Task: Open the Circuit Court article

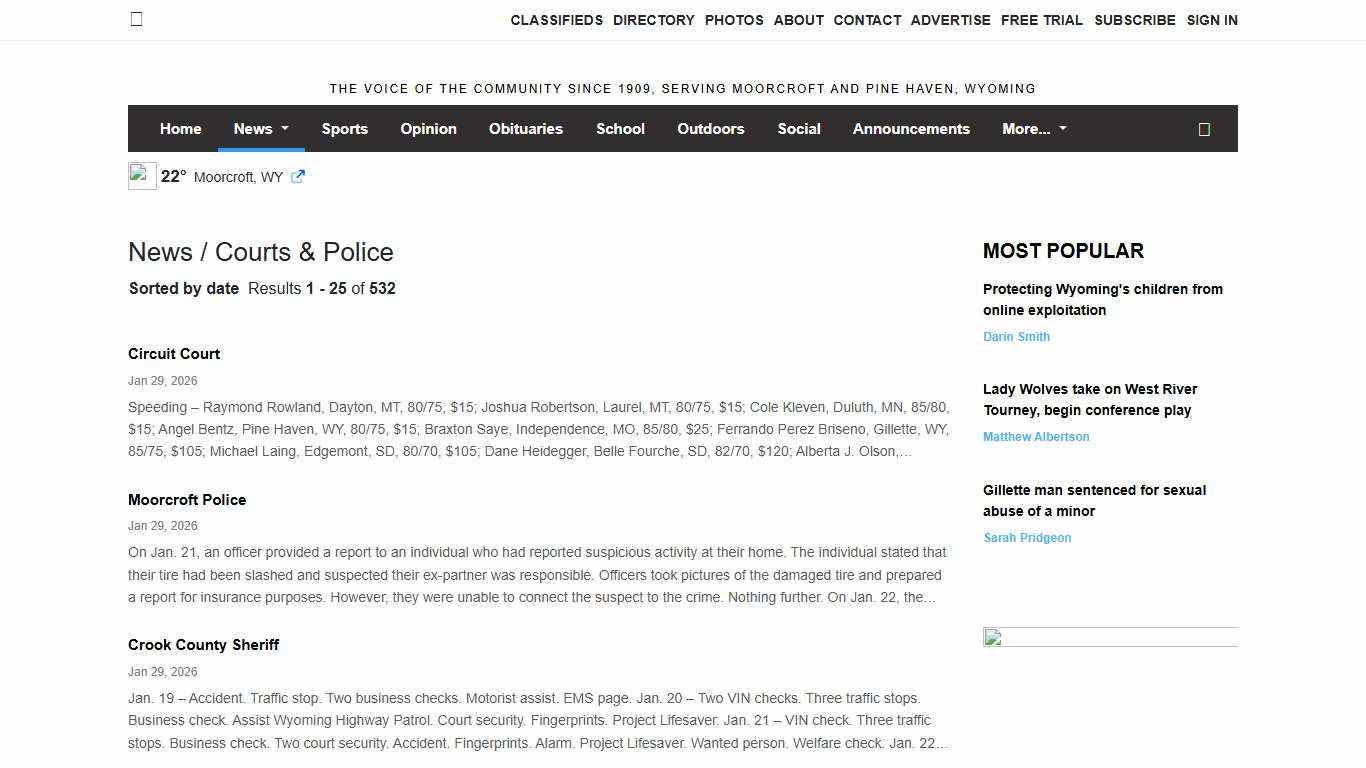Action: 174,354
